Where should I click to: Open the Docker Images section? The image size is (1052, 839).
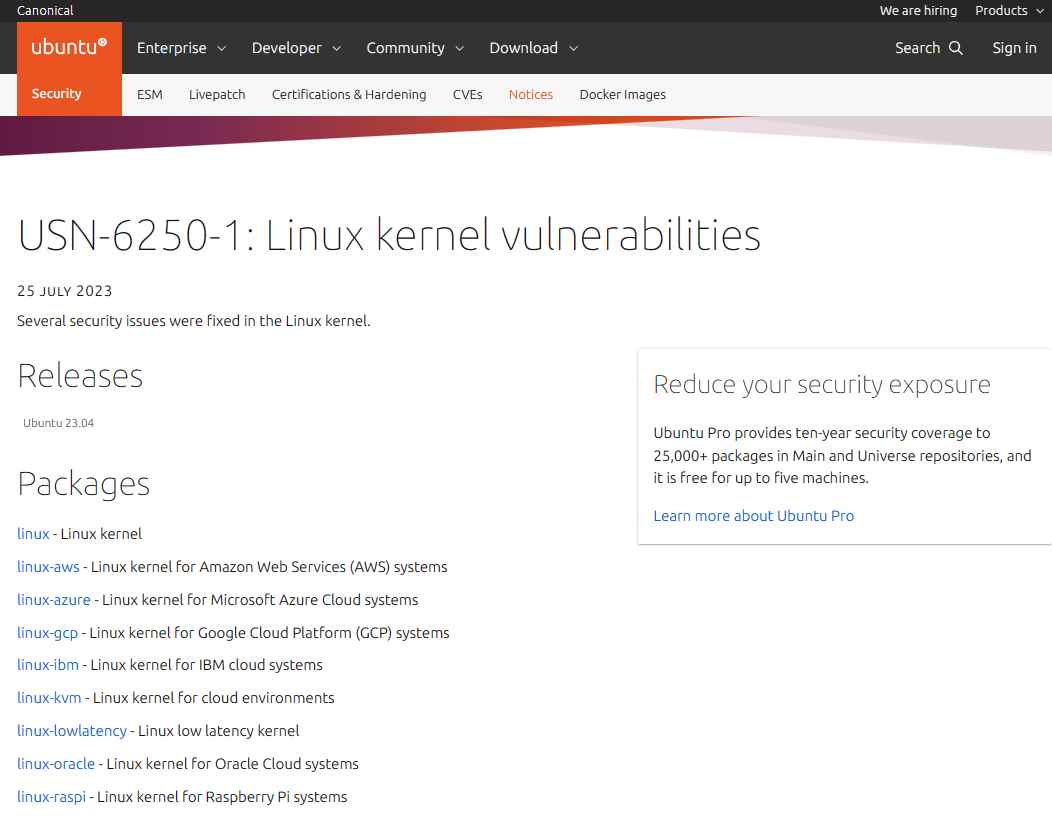(622, 94)
